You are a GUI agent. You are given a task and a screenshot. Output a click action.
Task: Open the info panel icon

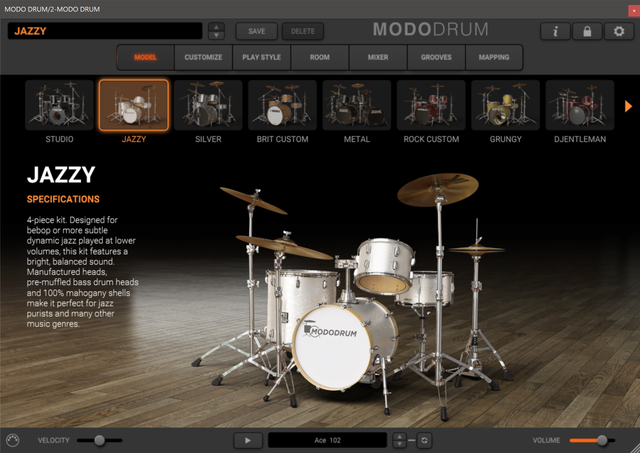coord(555,31)
